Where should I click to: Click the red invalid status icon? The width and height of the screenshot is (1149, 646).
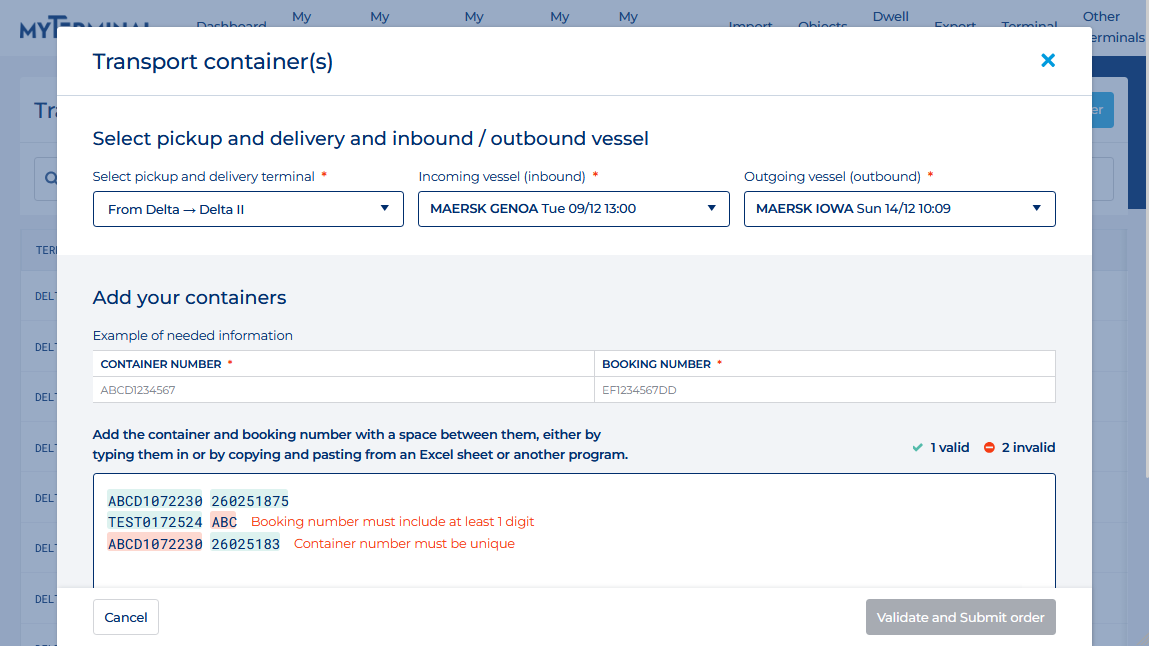989,448
